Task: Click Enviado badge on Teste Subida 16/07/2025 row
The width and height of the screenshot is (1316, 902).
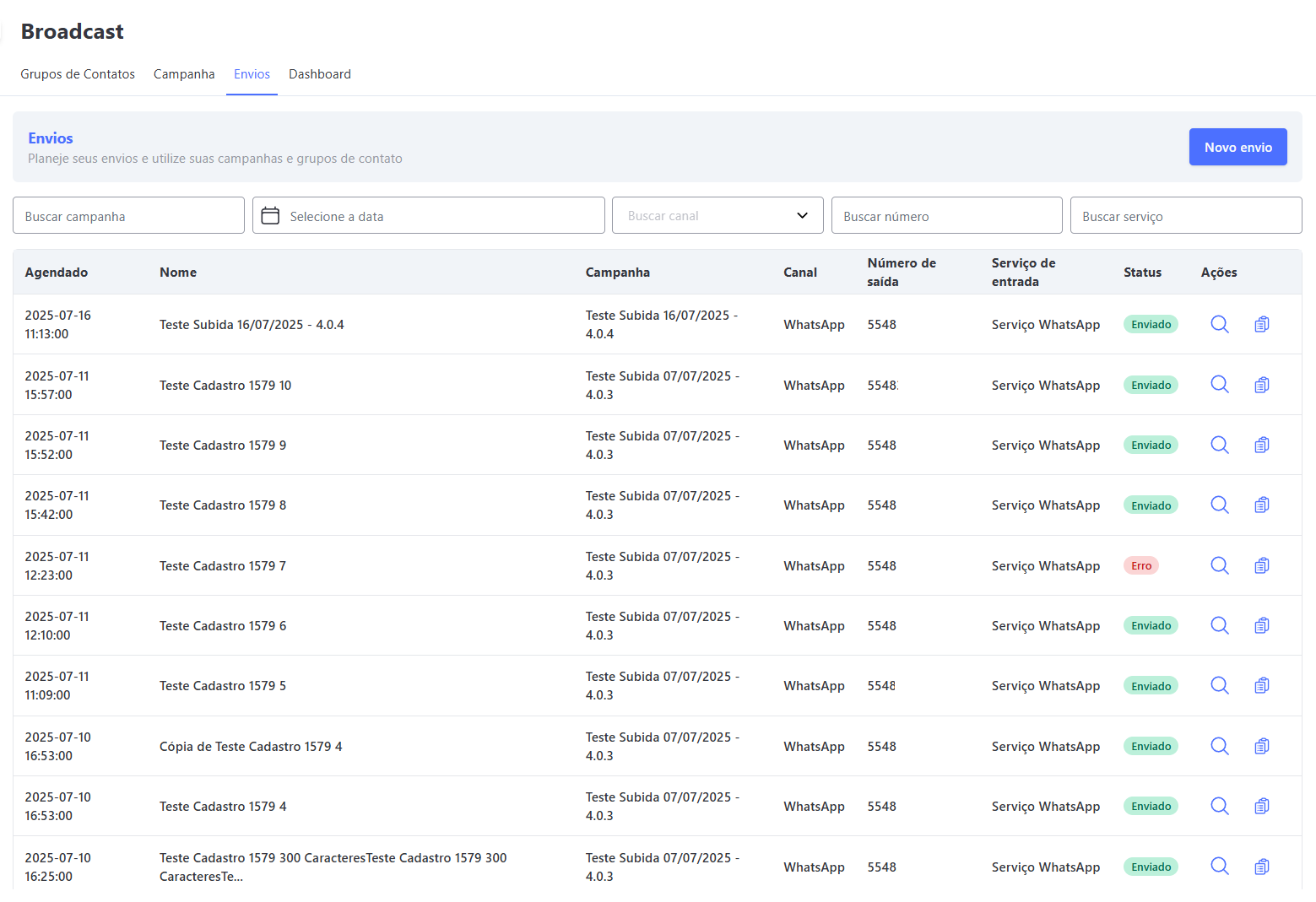Action: pos(1151,324)
